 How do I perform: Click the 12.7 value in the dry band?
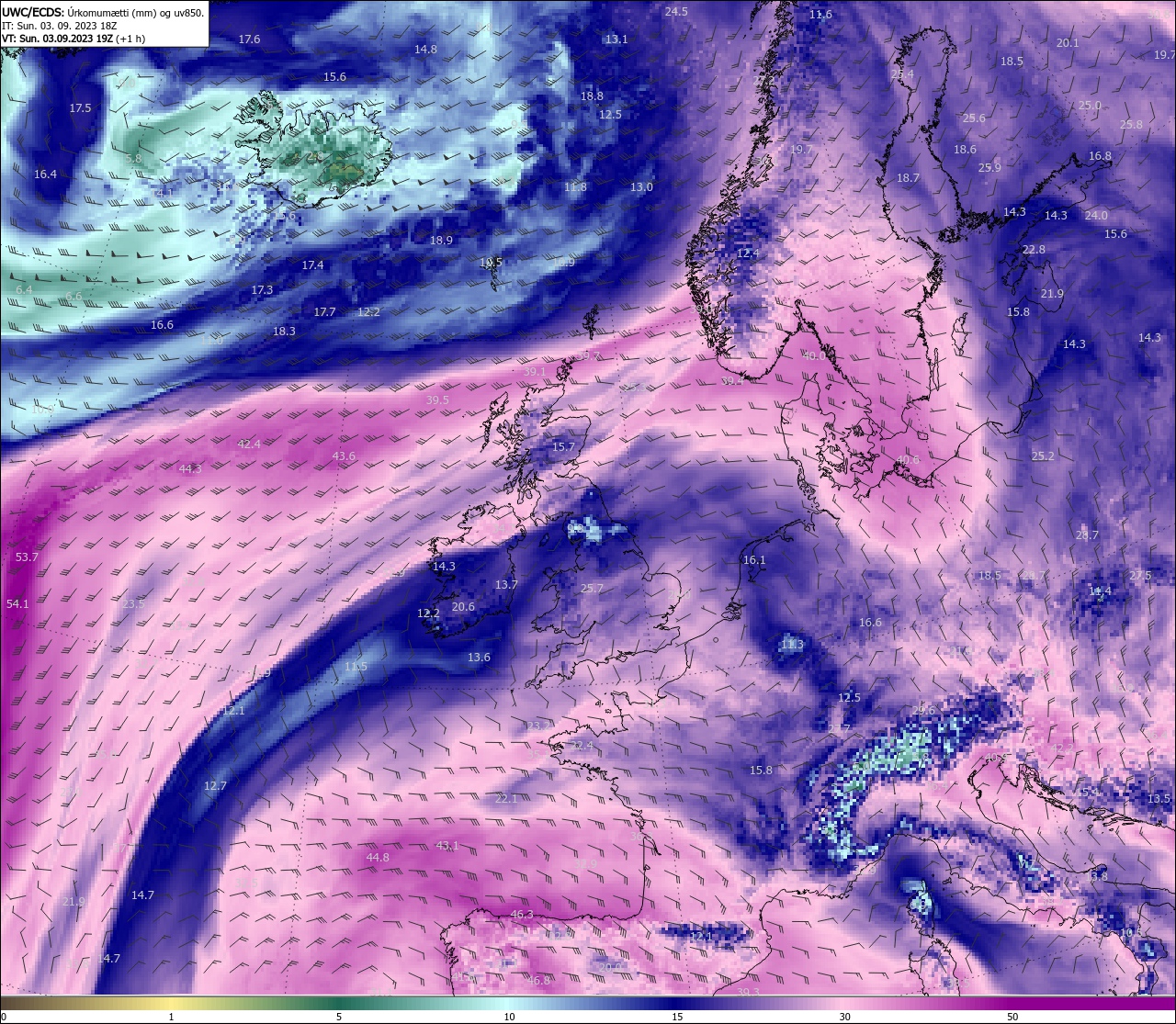[x=215, y=786]
